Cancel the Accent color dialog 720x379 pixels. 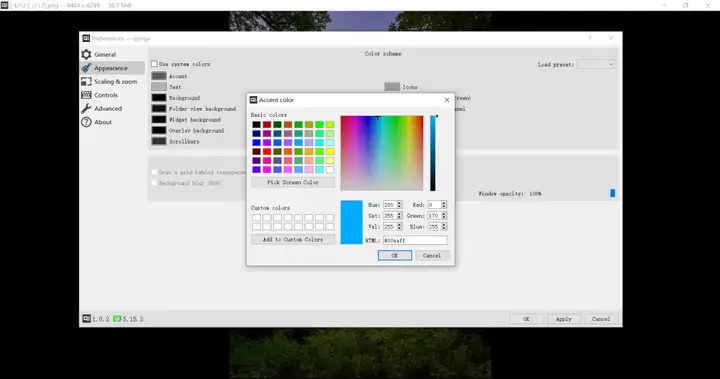432,255
